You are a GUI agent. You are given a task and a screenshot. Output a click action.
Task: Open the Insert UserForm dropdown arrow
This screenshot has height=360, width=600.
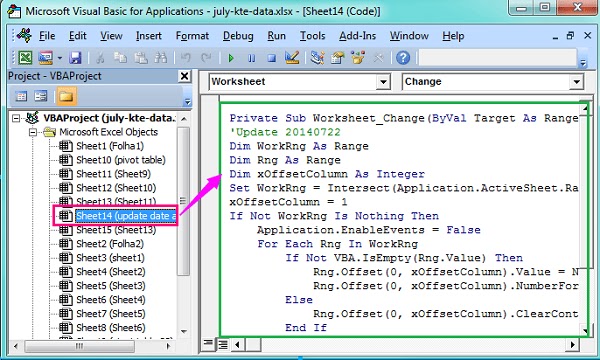click(x=60, y=58)
